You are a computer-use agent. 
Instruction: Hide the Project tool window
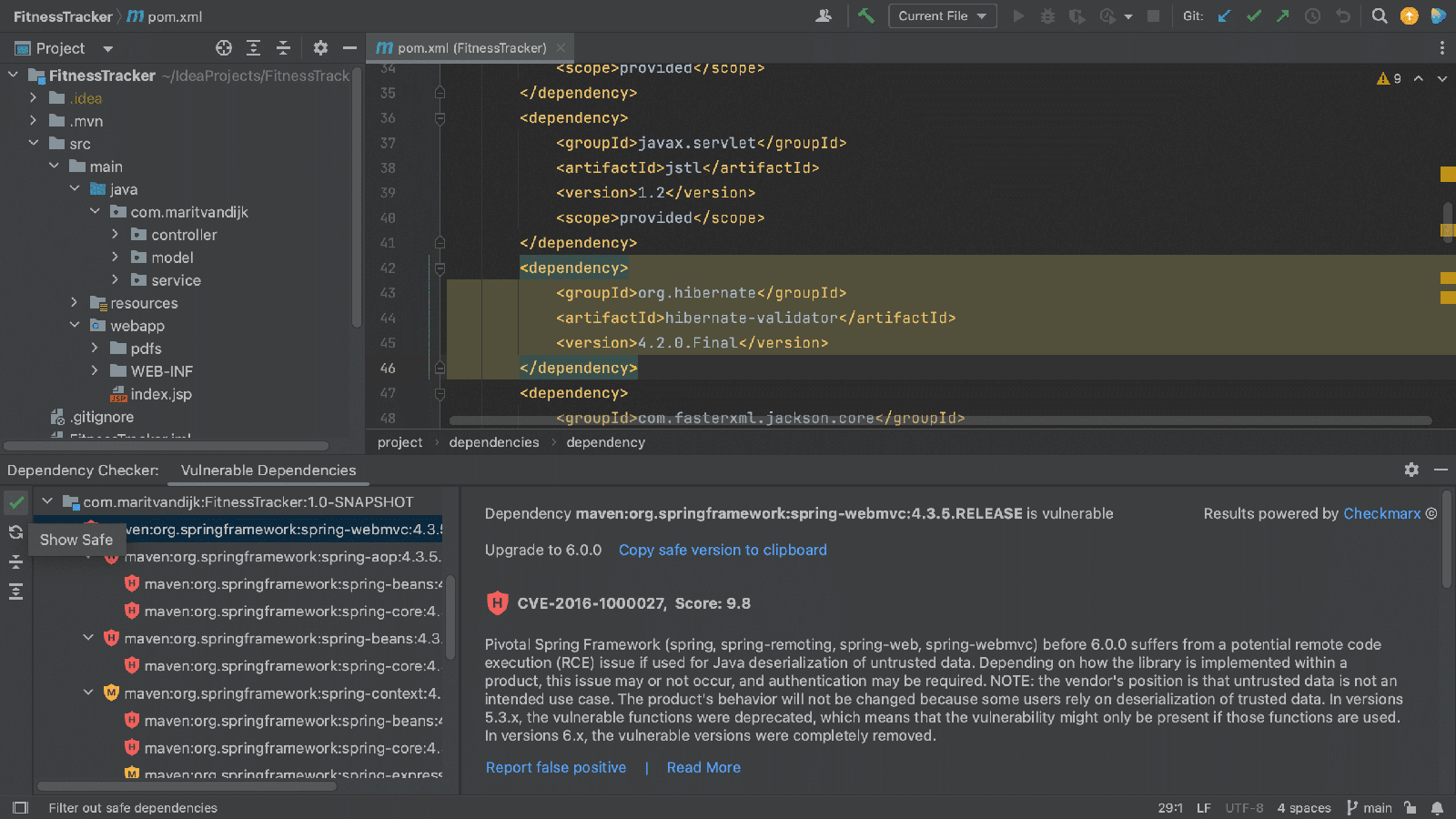[x=349, y=47]
